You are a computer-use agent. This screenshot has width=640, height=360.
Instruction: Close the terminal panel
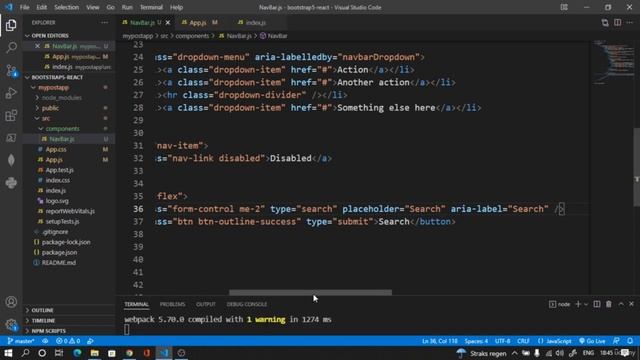631,304
